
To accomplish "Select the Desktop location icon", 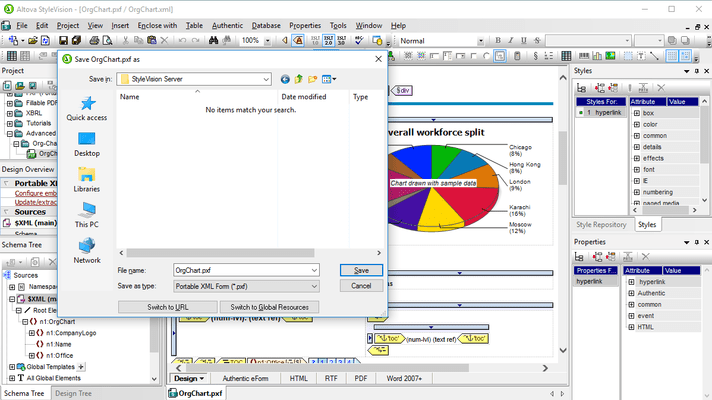I will 86,143.
